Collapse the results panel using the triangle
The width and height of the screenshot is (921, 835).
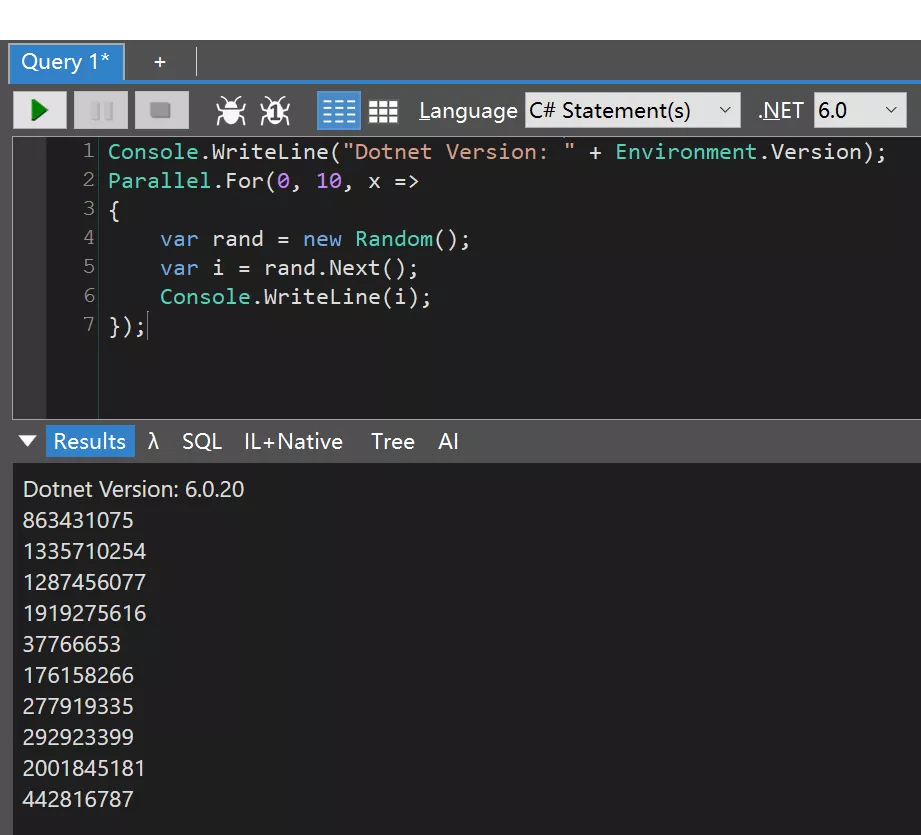click(x=28, y=441)
